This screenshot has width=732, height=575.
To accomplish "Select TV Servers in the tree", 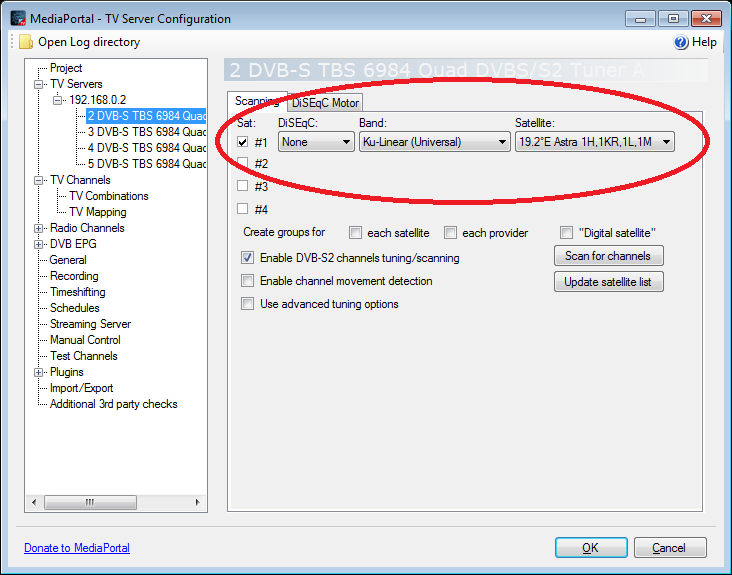I will click(x=76, y=84).
